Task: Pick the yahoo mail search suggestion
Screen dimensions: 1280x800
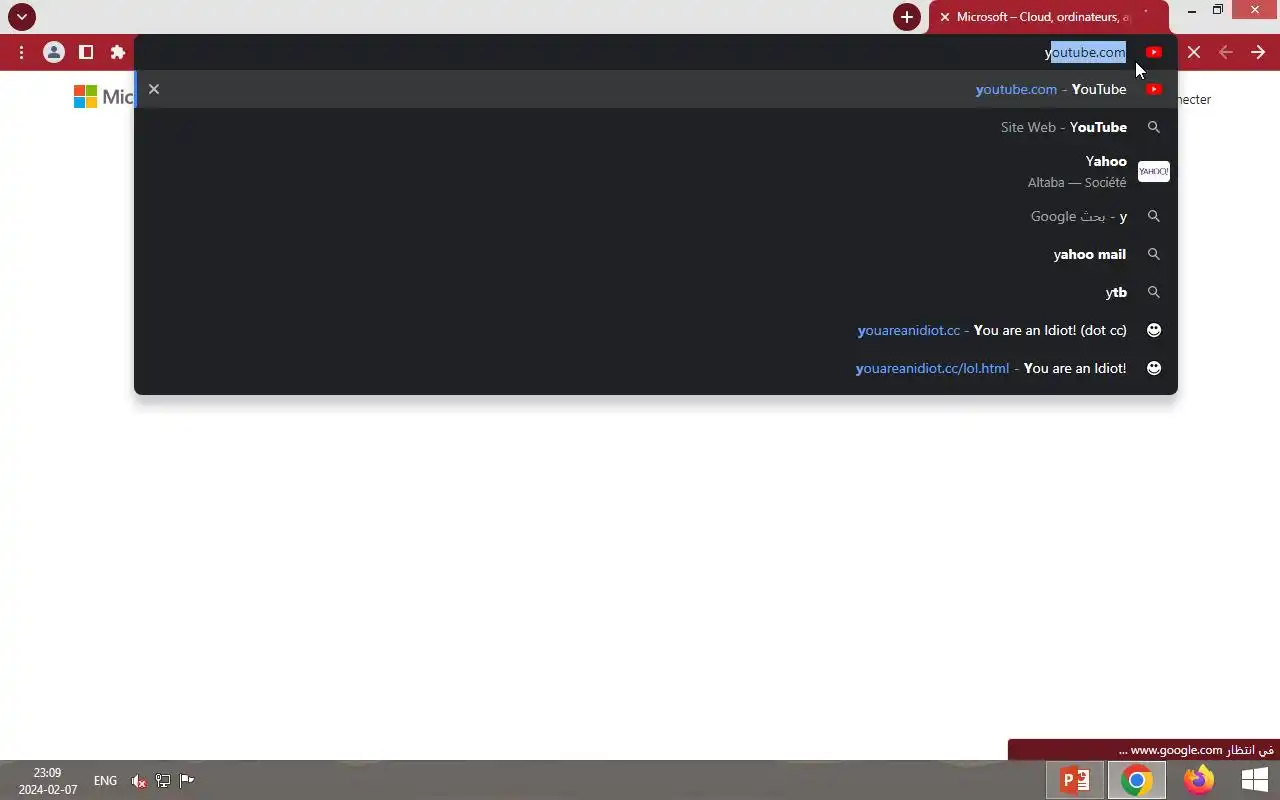Action: (x=656, y=254)
